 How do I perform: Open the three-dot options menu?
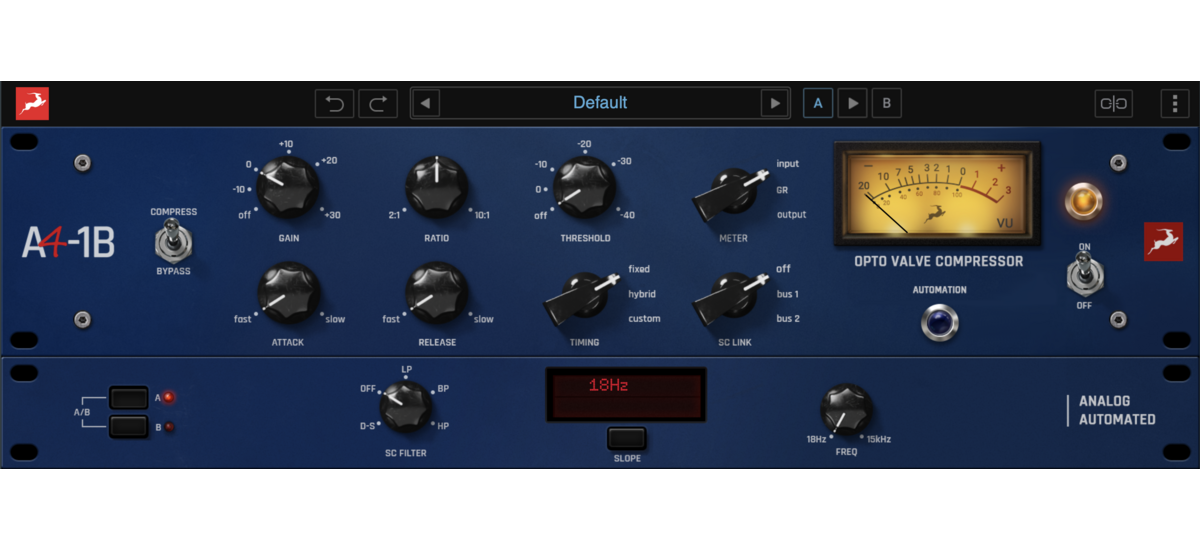[x=1174, y=103]
